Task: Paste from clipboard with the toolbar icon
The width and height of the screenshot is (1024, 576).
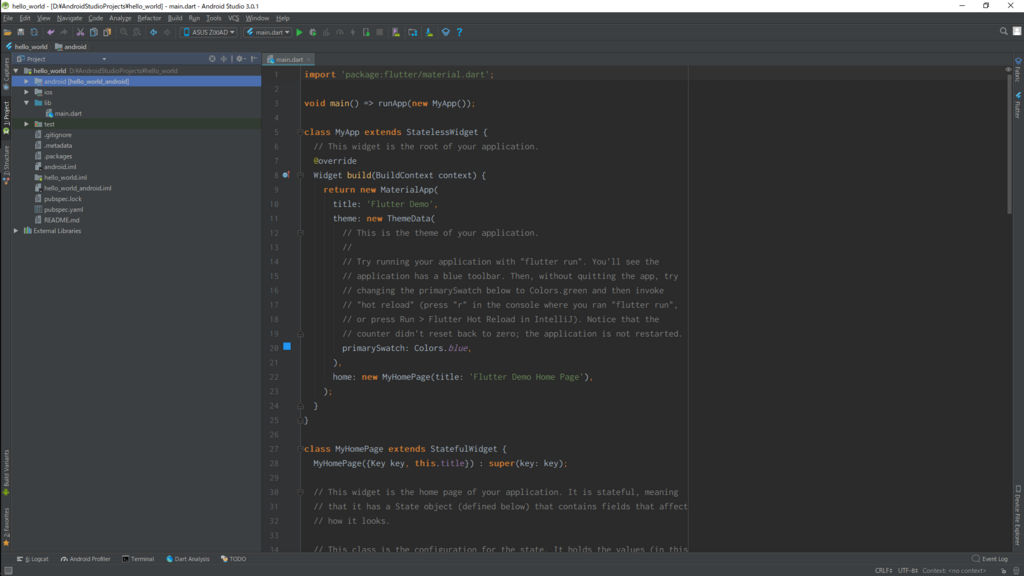Action: click(x=107, y=32)
